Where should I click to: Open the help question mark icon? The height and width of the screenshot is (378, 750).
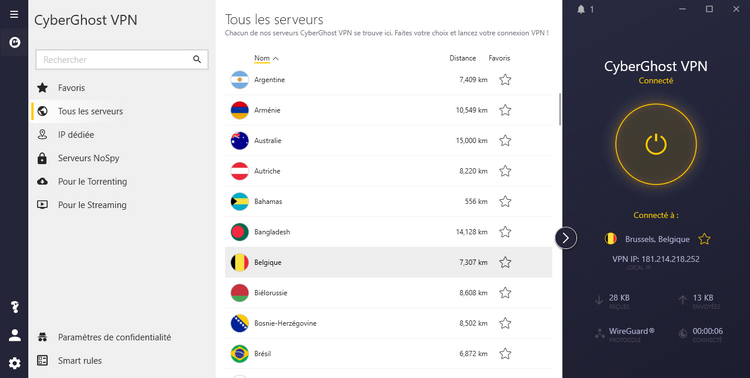pos(14,308)
